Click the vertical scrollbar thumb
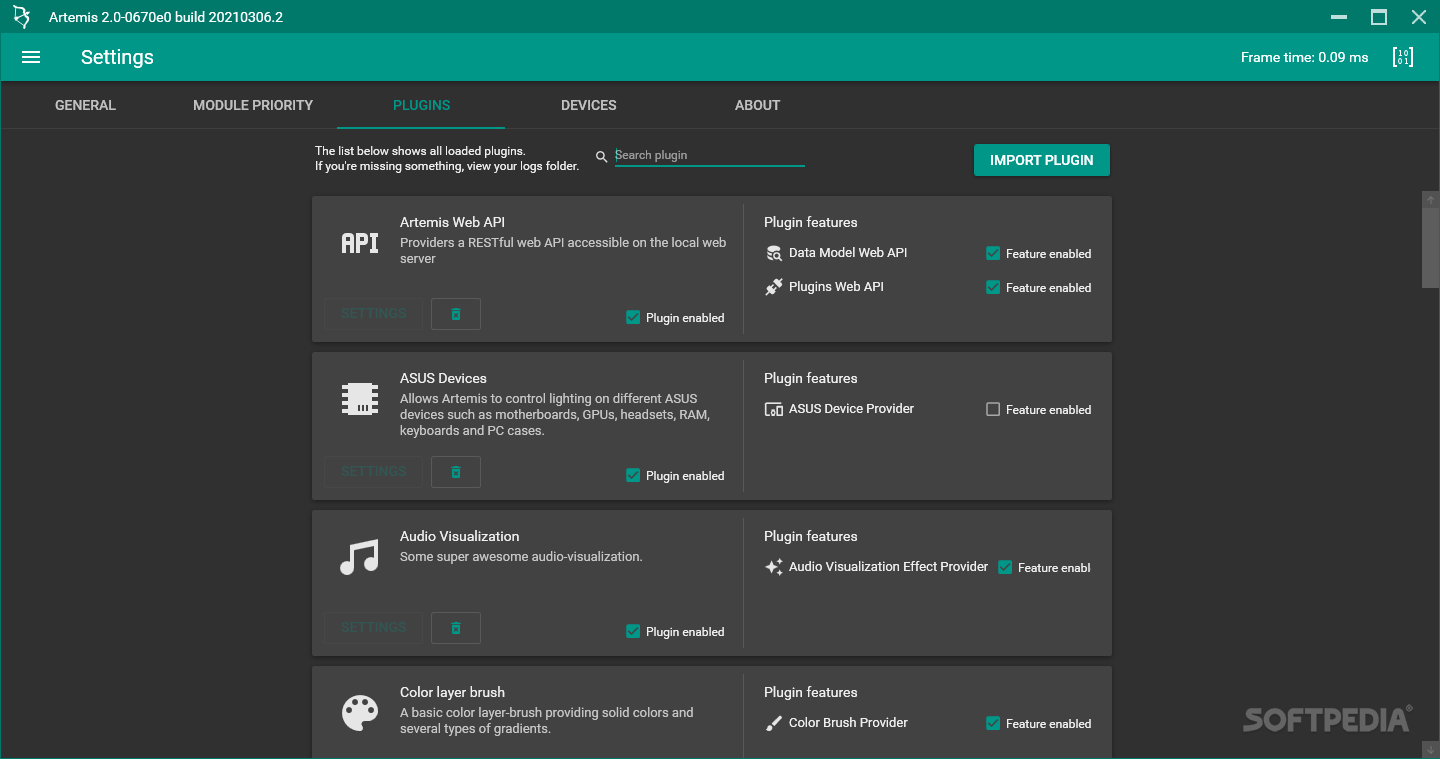Viewport: 1440px width, 759px height. pyautogui.click(x=1430, y=249)
